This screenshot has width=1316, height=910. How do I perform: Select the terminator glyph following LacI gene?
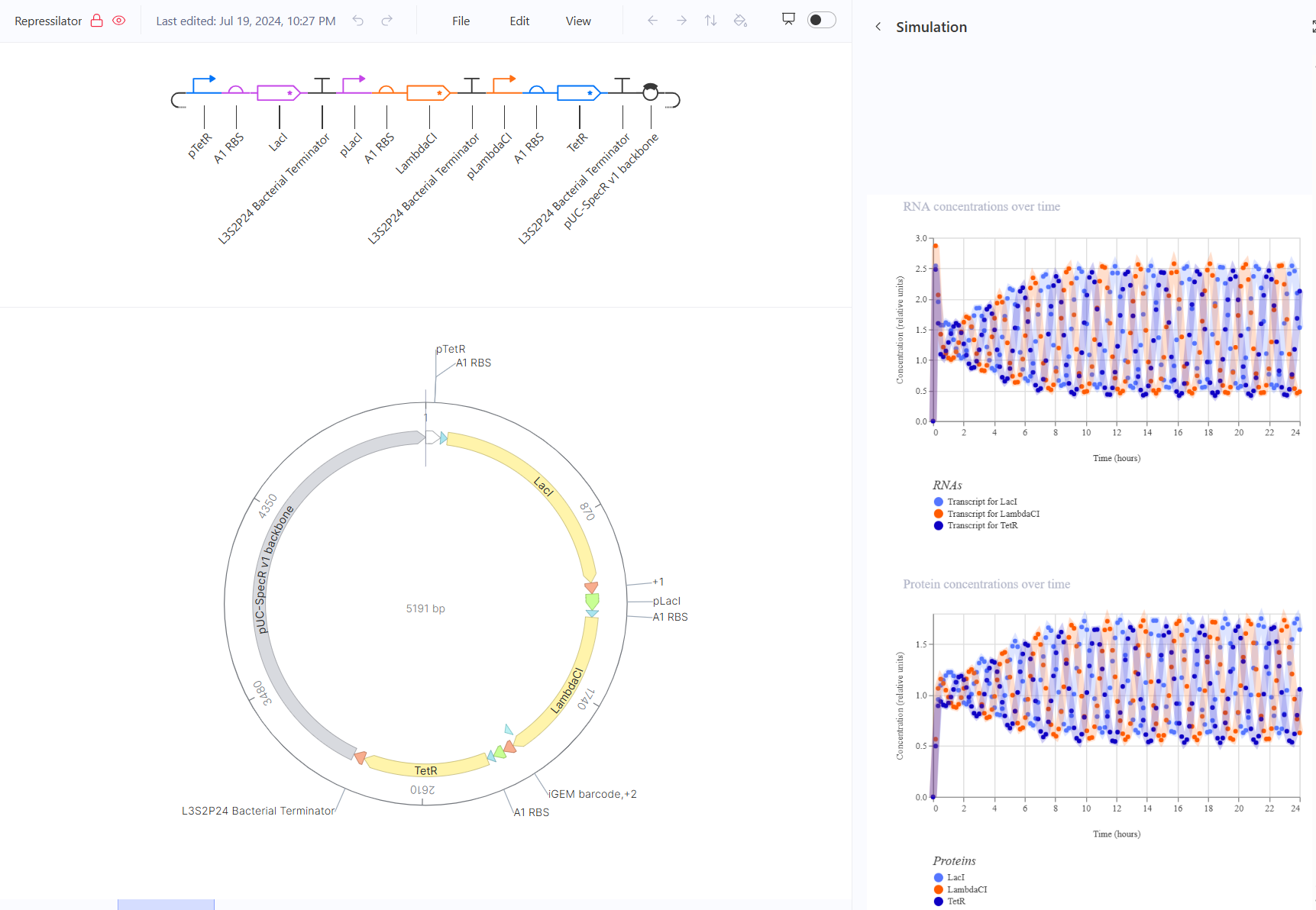[x=322, y=85]
